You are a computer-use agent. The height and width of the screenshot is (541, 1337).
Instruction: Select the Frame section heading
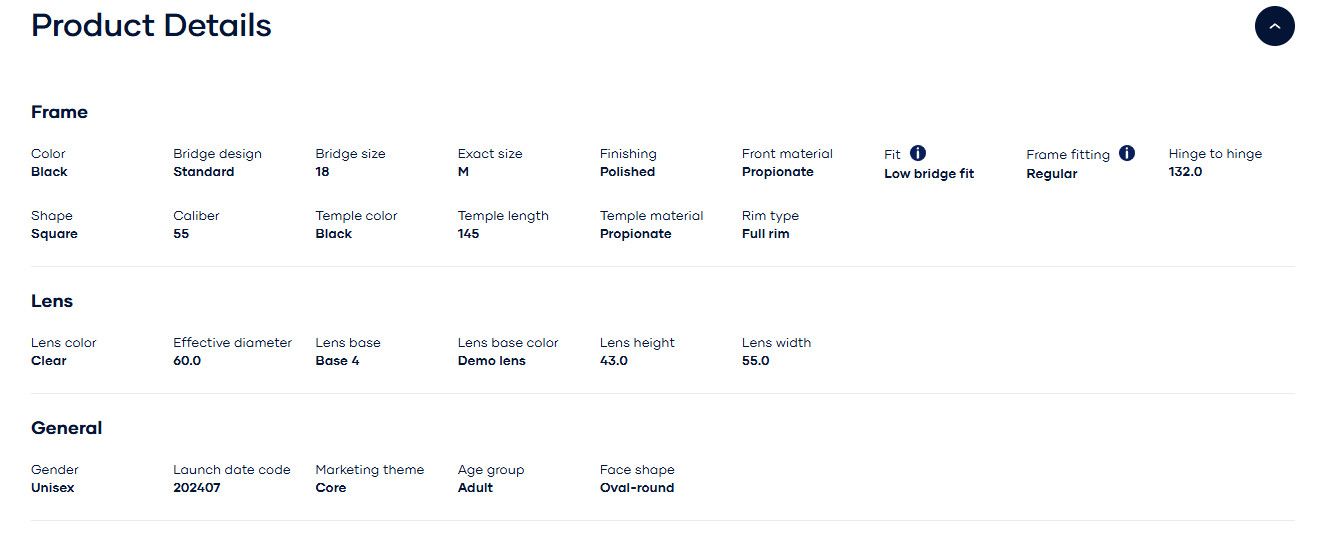(x=59, y=112)
